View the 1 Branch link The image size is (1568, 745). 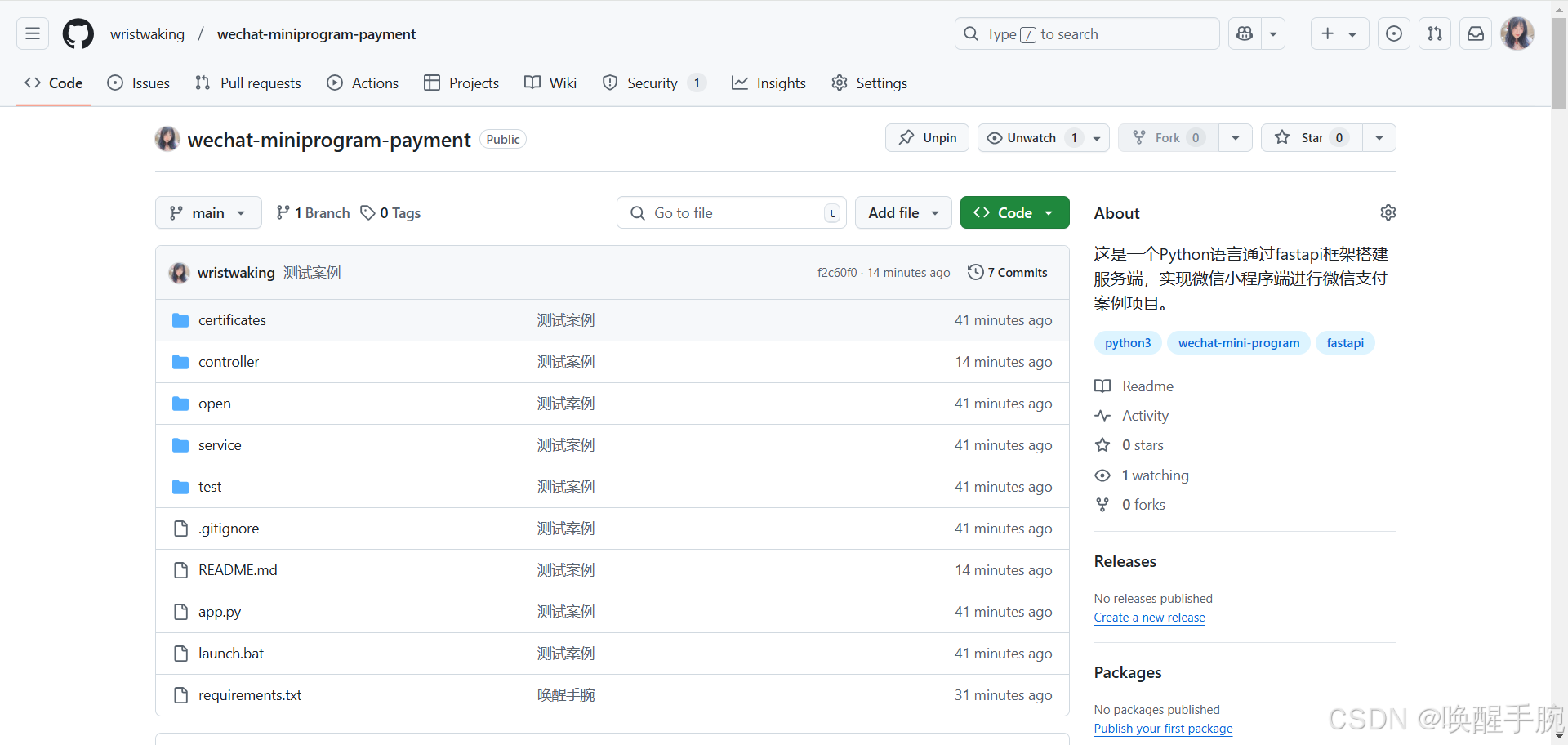click(313, 212)
